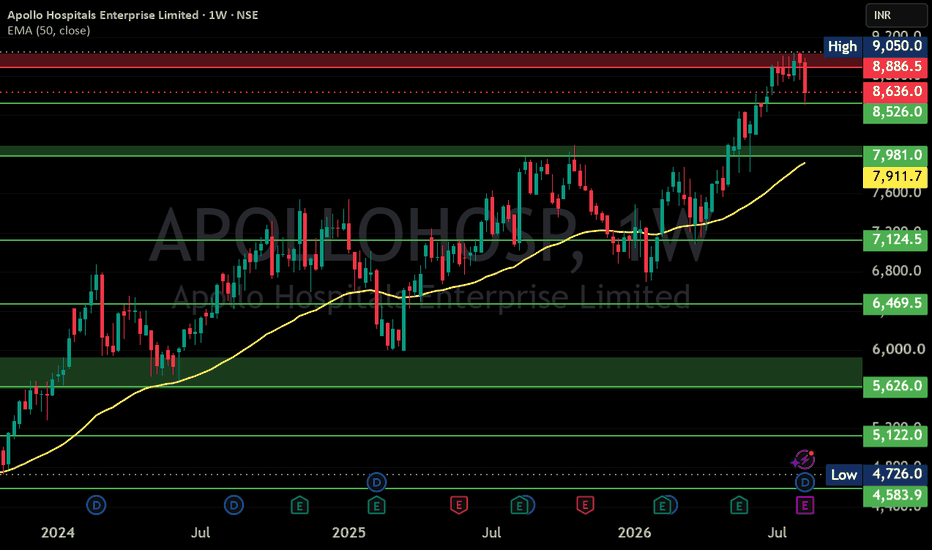The height and width of the screenshot is (550, 932).
Task: Click the red 8,636.0 current price label
Action: coord(896,92)
